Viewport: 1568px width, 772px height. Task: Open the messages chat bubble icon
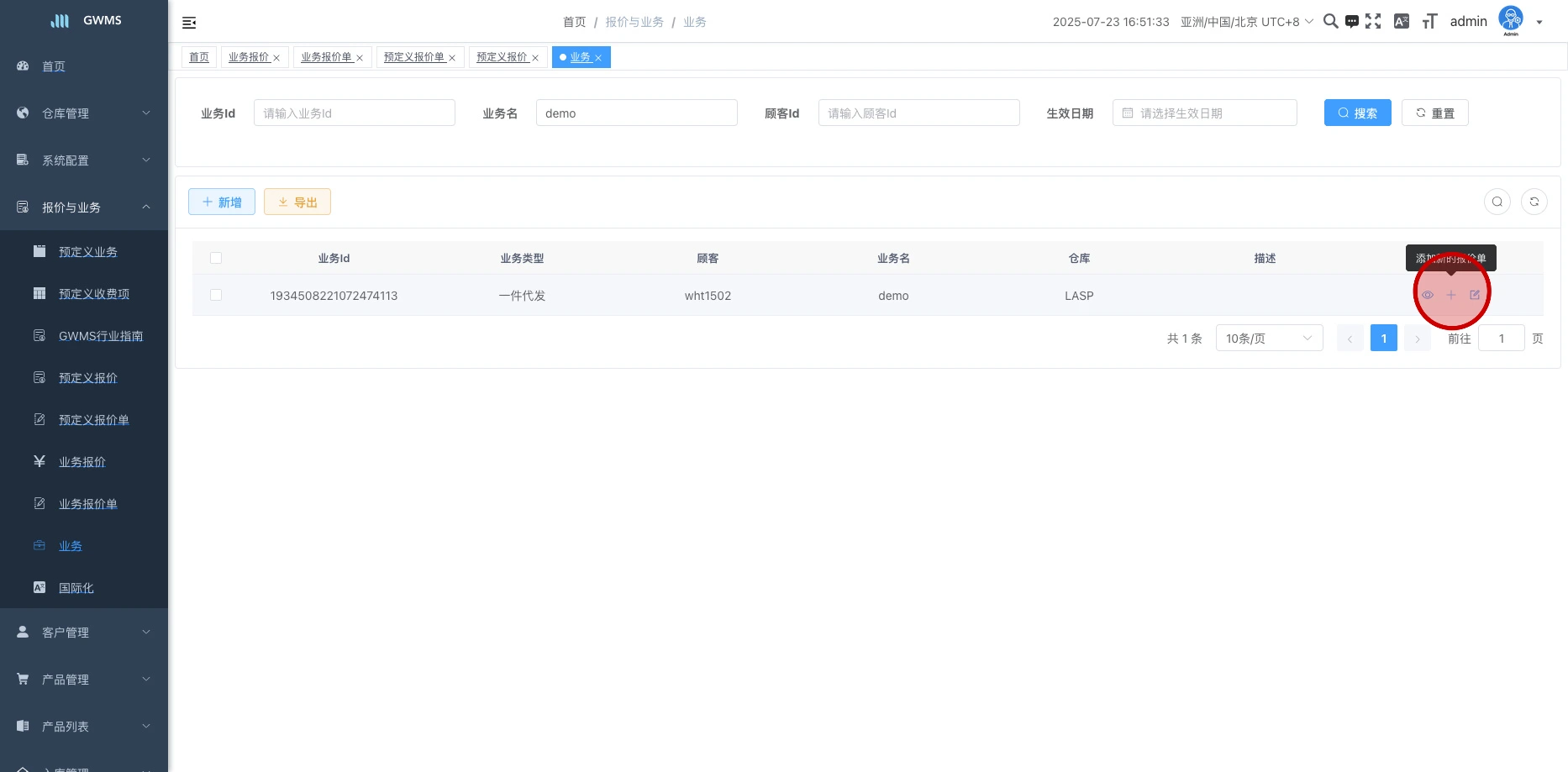[x=1351, y=22]
